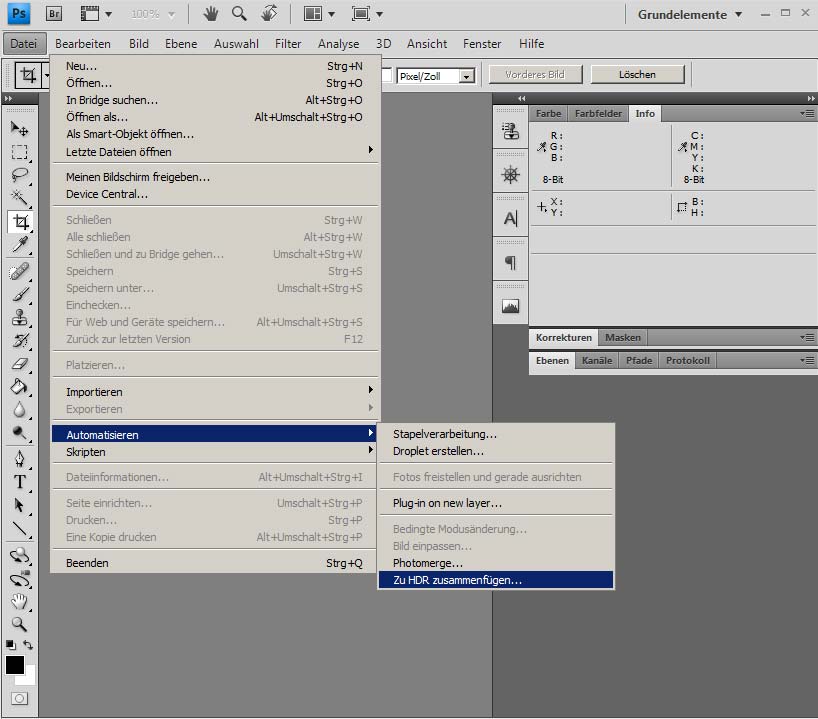Toggle Quick Mask mode
This screenshot has width=818, height=719.
click(19, 698)
